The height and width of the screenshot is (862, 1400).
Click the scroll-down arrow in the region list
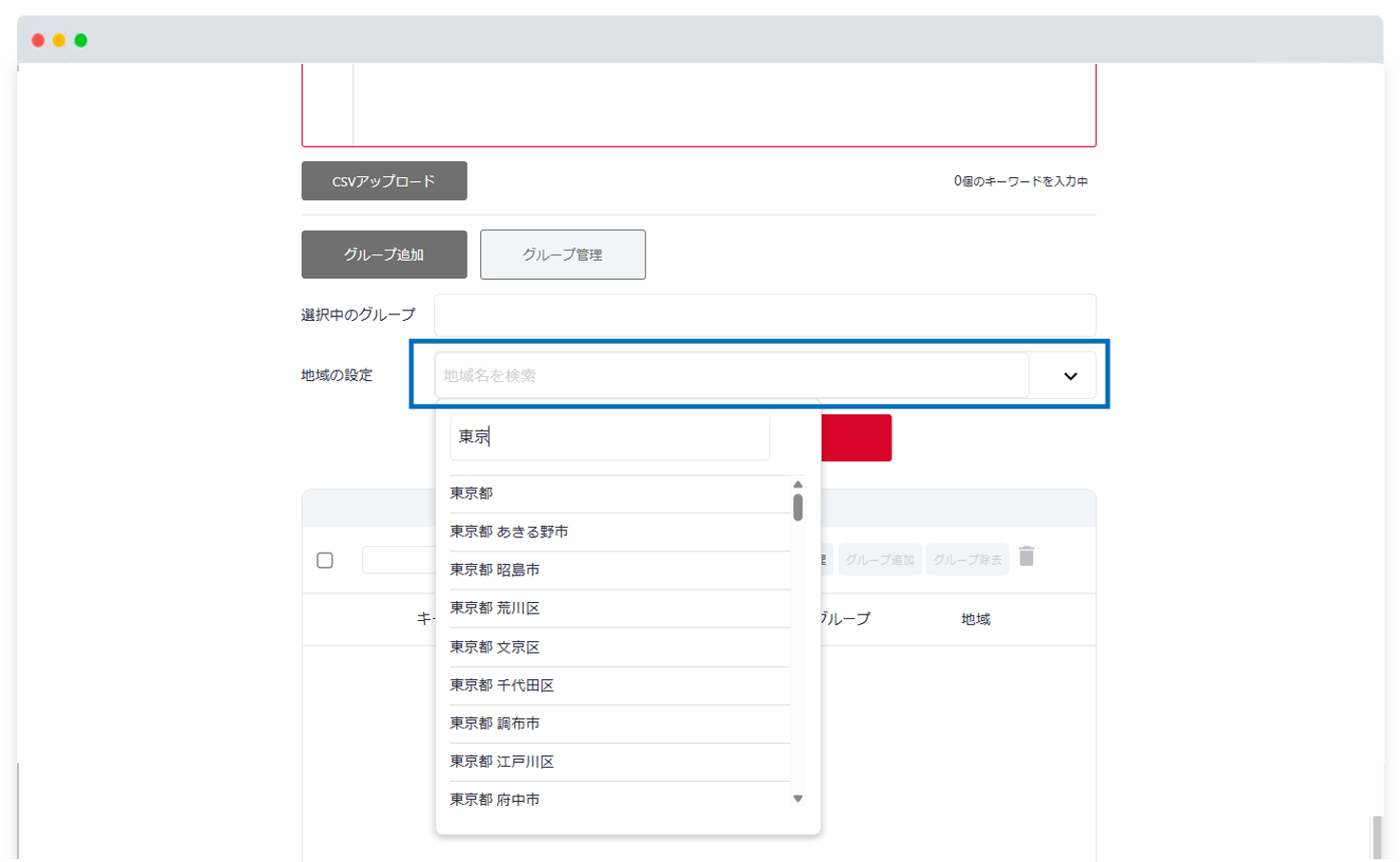[798, 798]
